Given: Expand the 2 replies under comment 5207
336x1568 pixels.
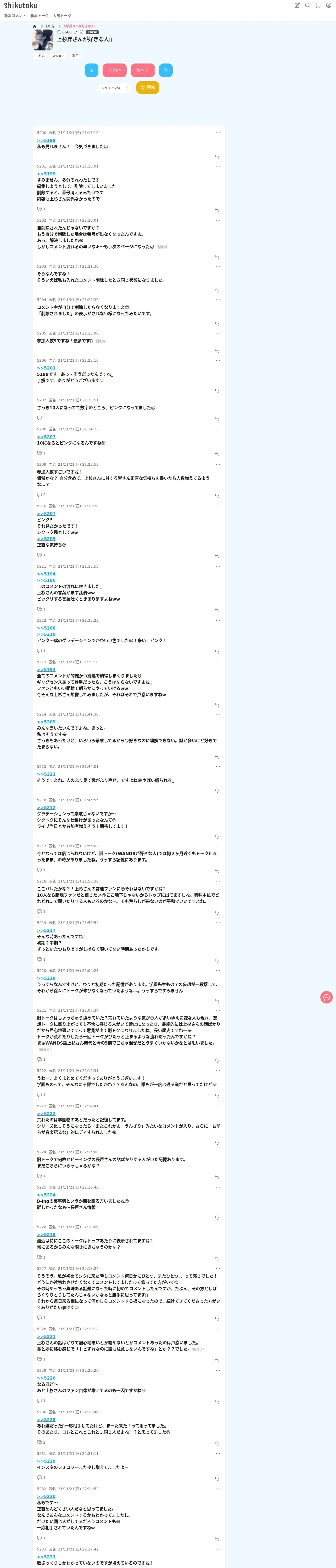Looking at the screenshot, I should click(41, 418).
